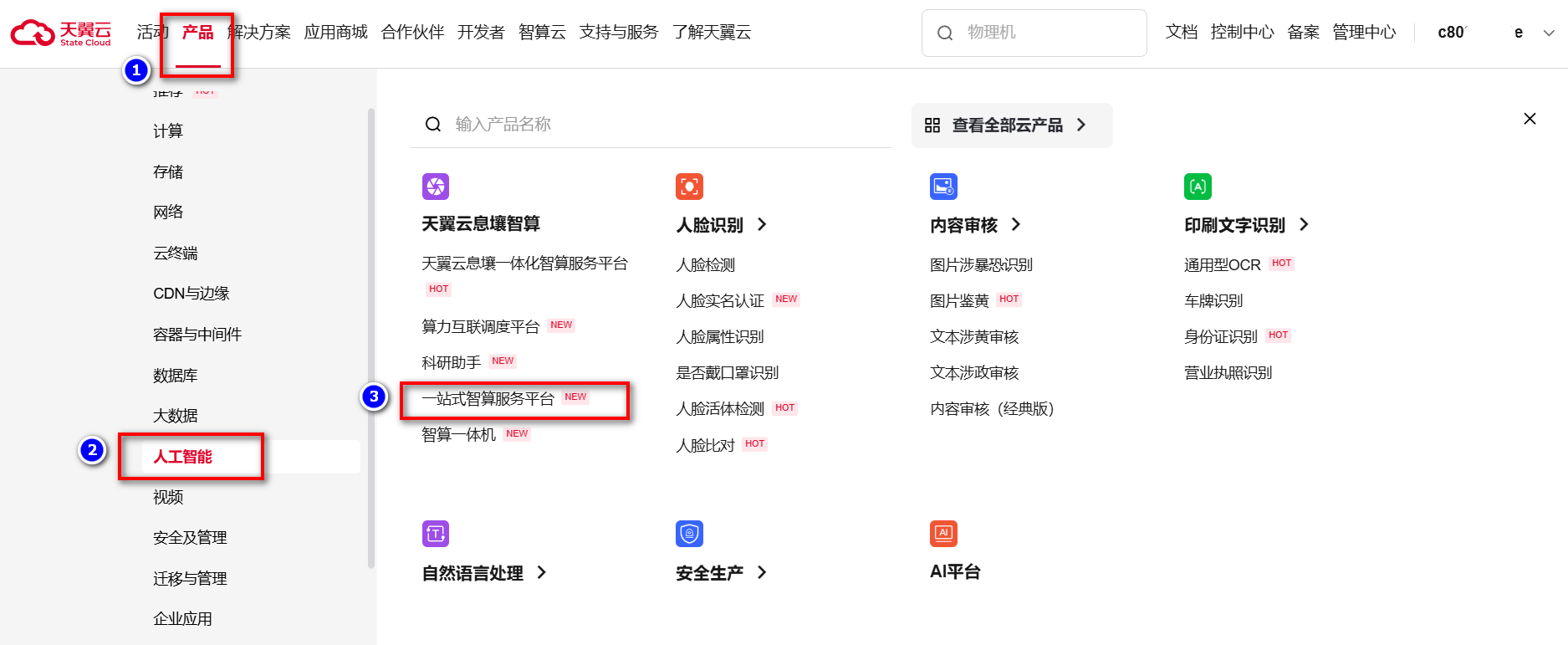Expand the account dropdown arrow at top right
This screenshot has width=1568, height=645.
1549,33
